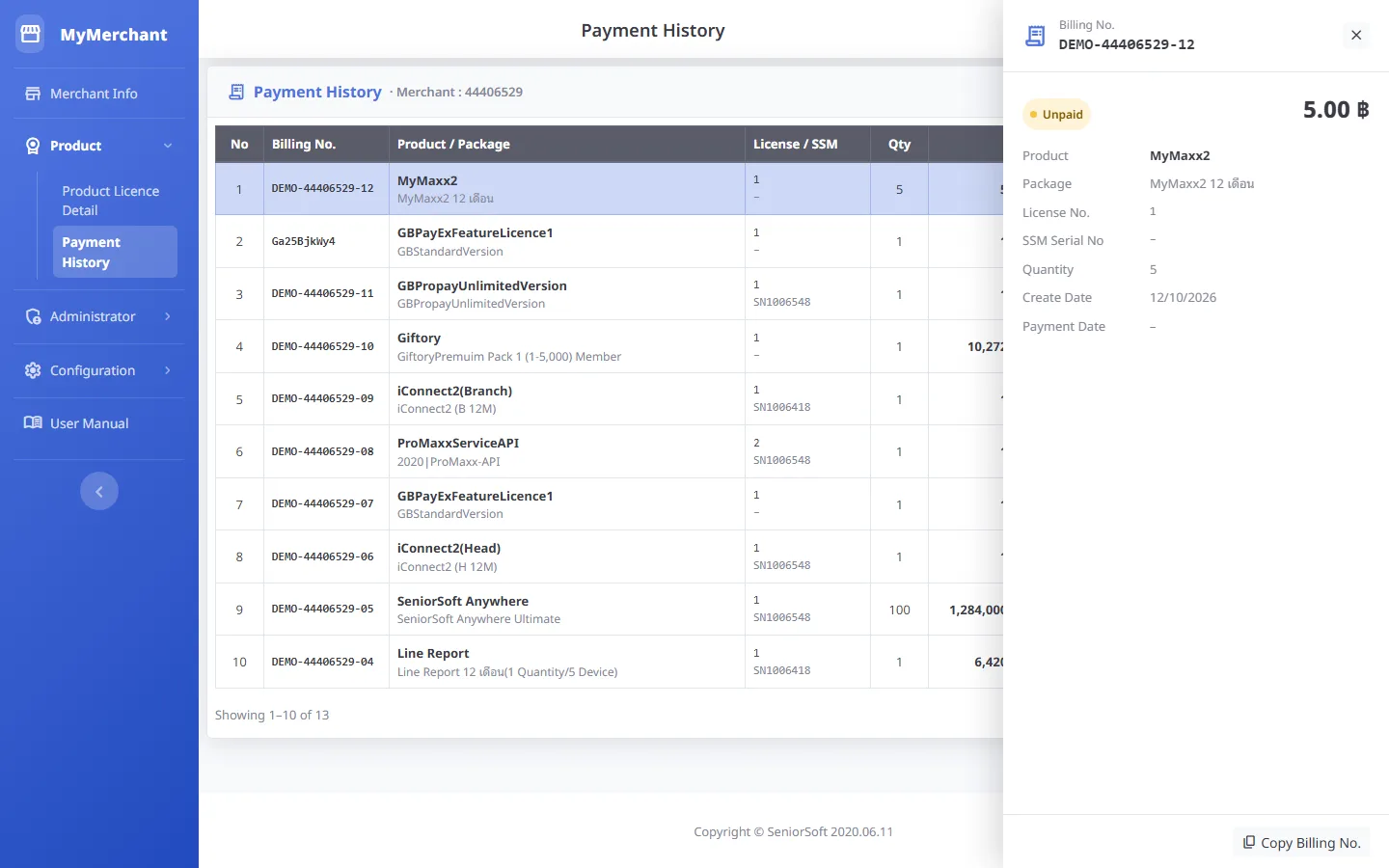1389x868 pixels.
Task: Open Product Licence Detail page
Action: point(111,201)
